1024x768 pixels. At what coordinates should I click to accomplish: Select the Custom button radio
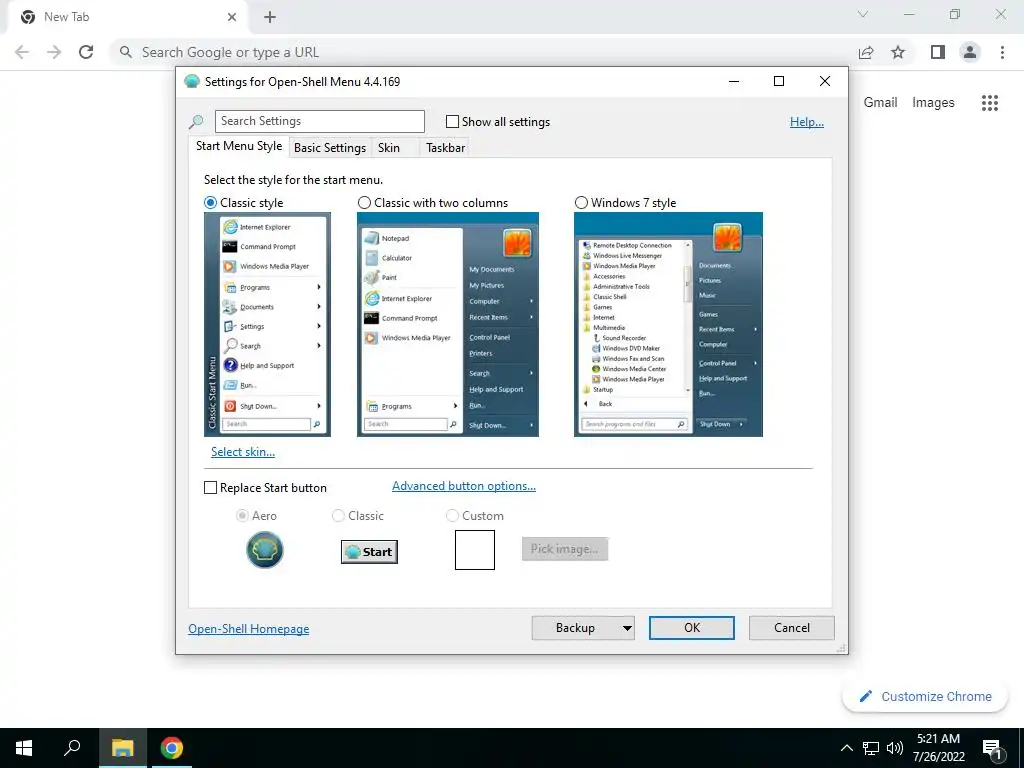tap(452, 516)
